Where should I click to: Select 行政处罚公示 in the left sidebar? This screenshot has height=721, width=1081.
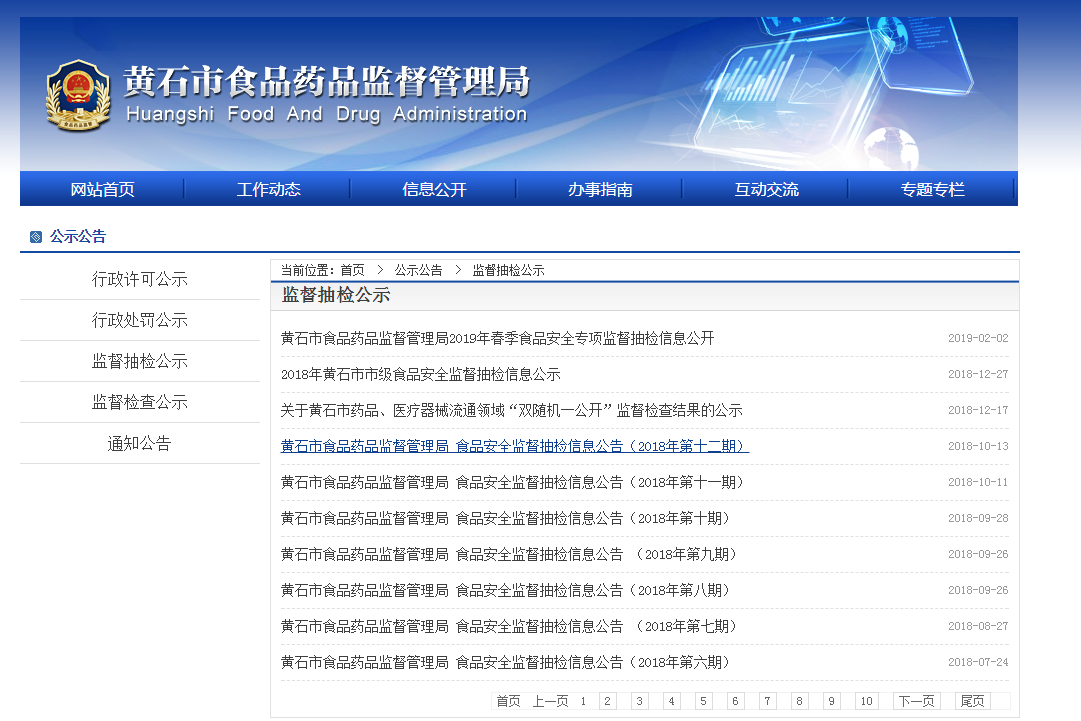140,320
